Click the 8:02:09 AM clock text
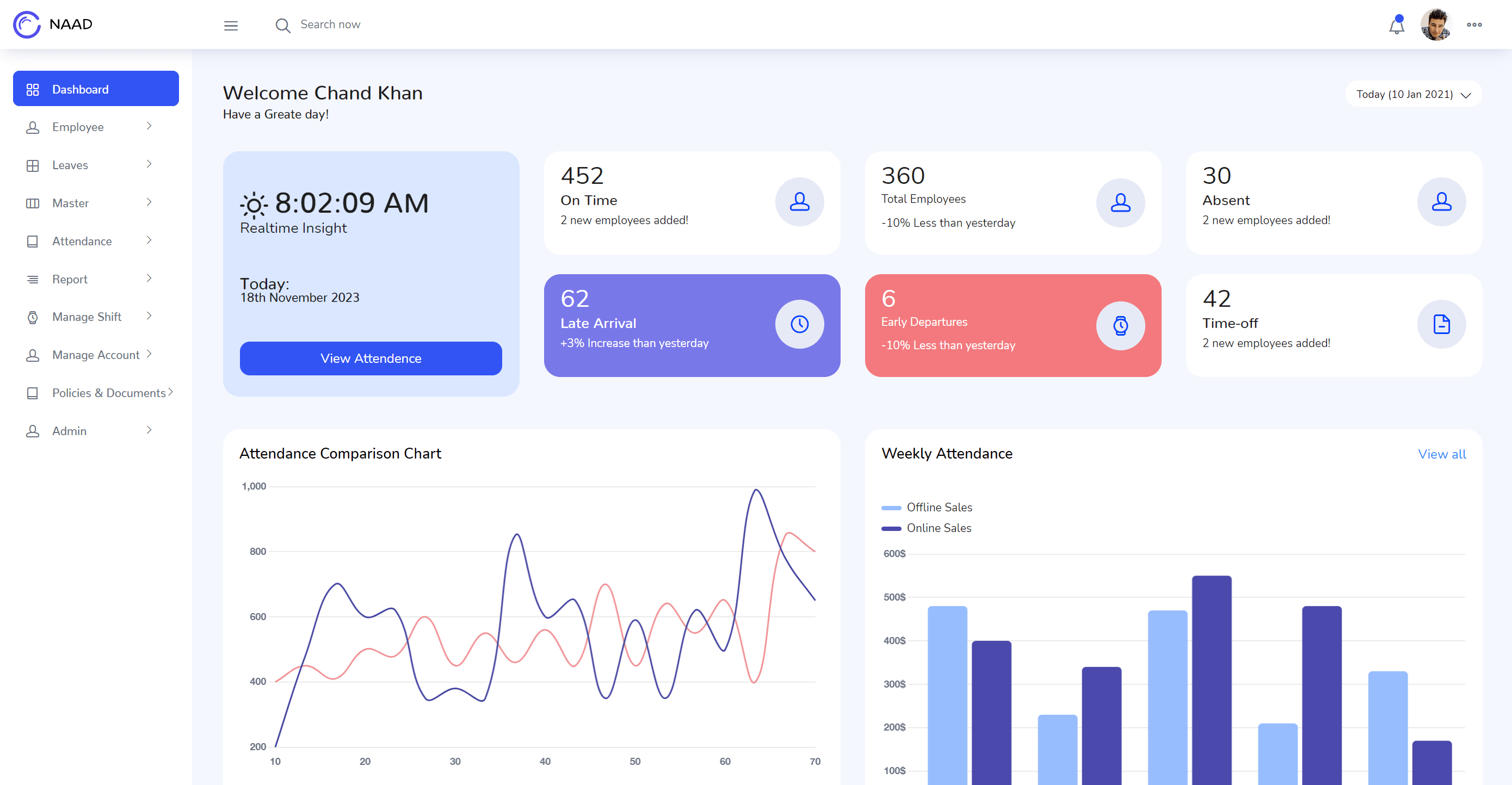 351,203
